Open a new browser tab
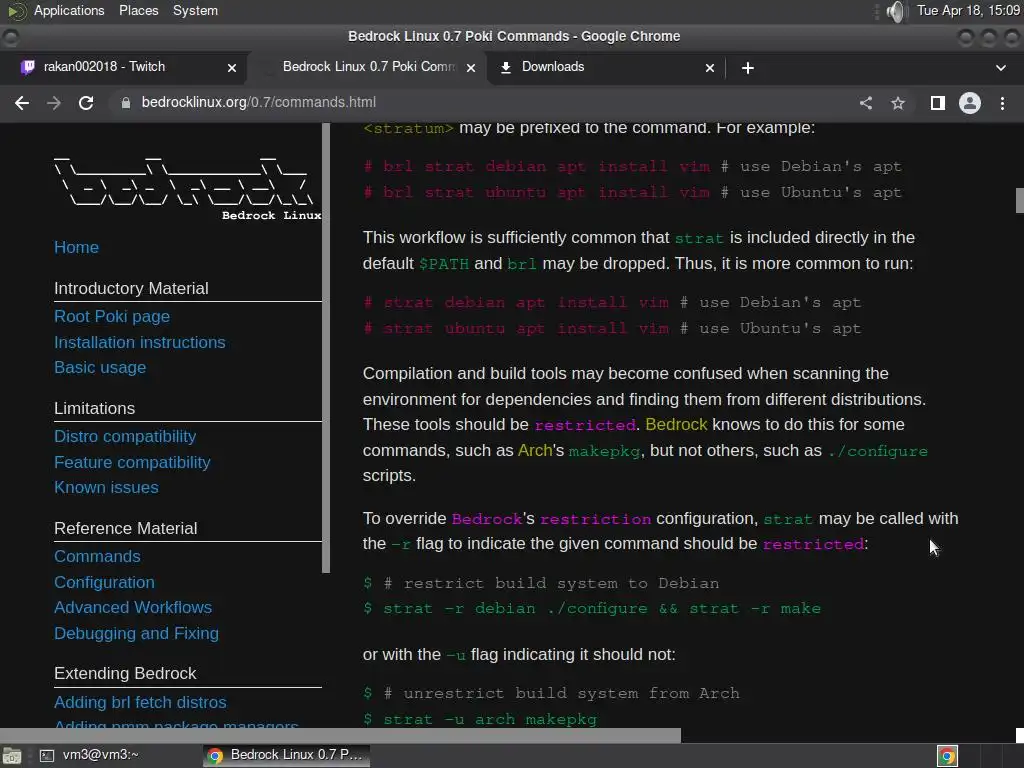The height and width of the screenshot is (768, 1024). [x=748, y=68]
